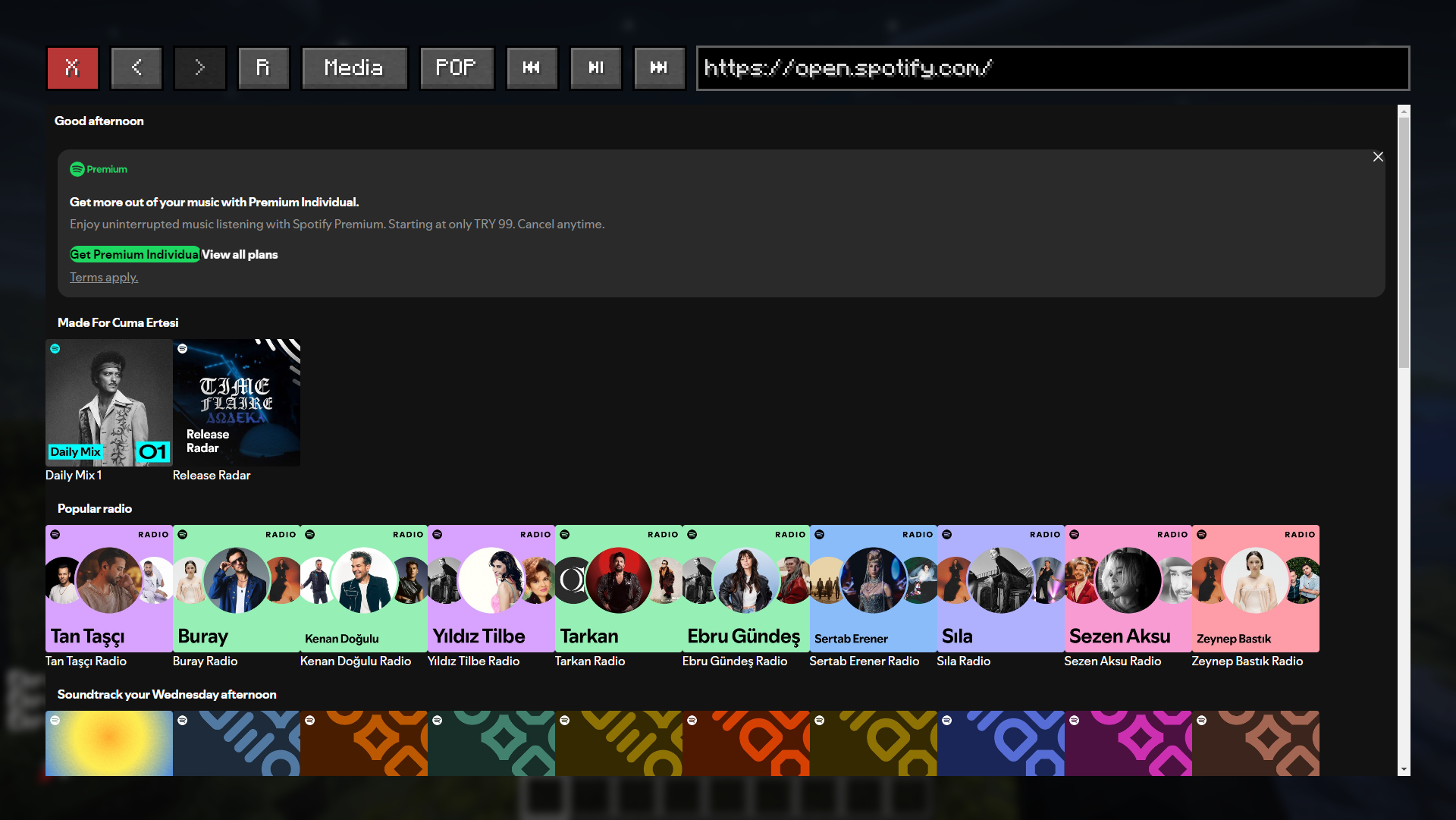Go back with the left arrow button

pos(136,68)
